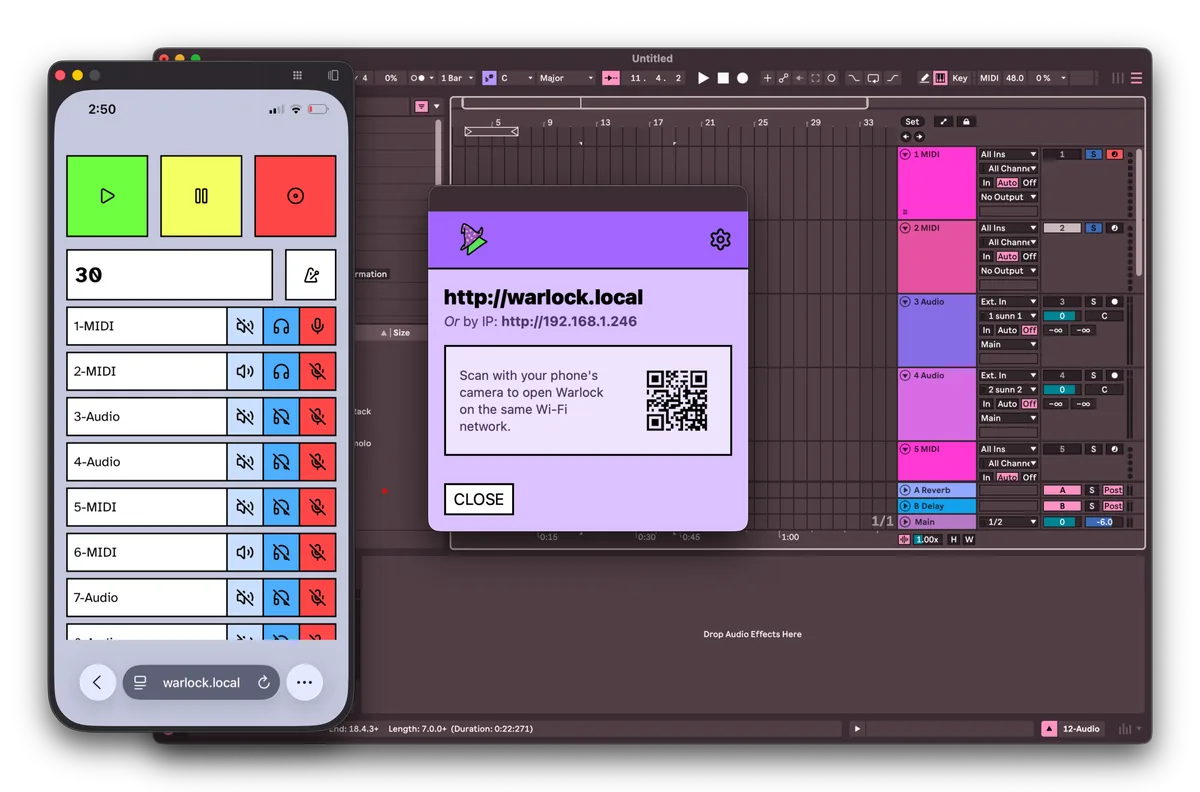Arm 4-Audio with its red mic icon
Viewport: 1200px width, 792px height.
[318, 462]
